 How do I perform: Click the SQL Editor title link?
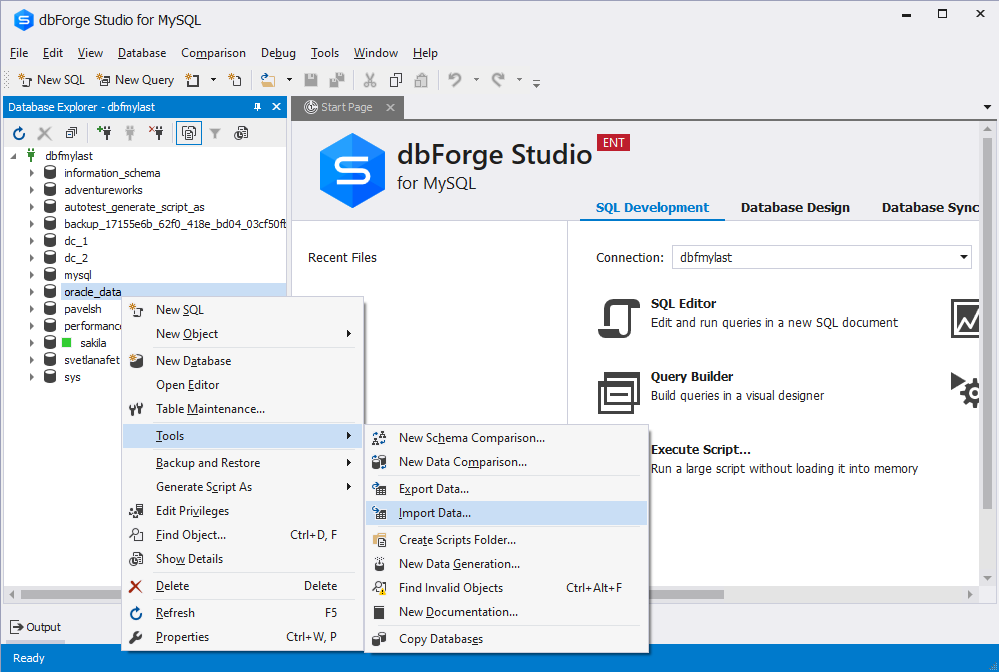click(x=683, y=304)
